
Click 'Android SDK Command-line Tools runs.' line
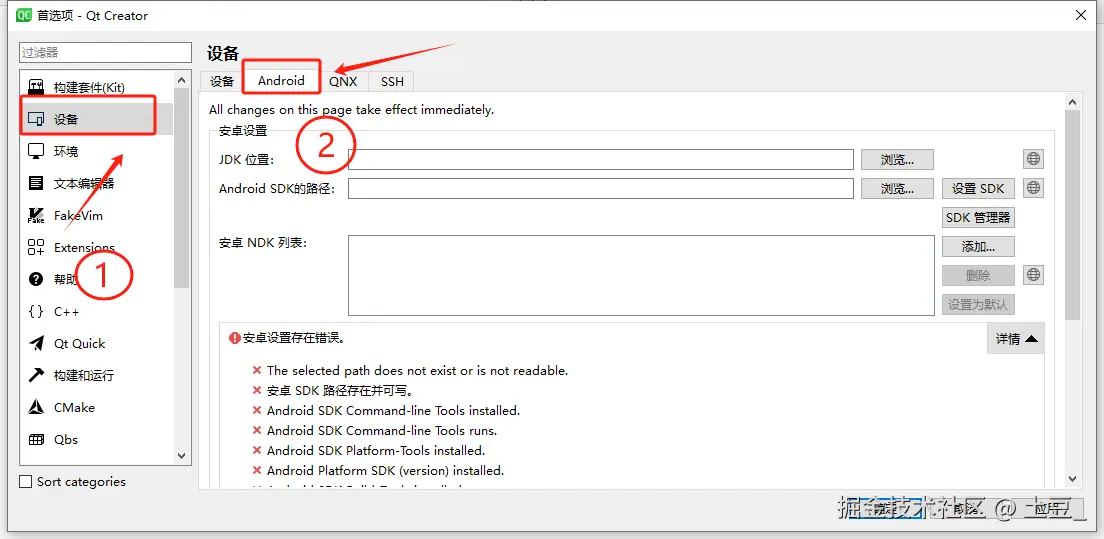click(x=382, y=431)
